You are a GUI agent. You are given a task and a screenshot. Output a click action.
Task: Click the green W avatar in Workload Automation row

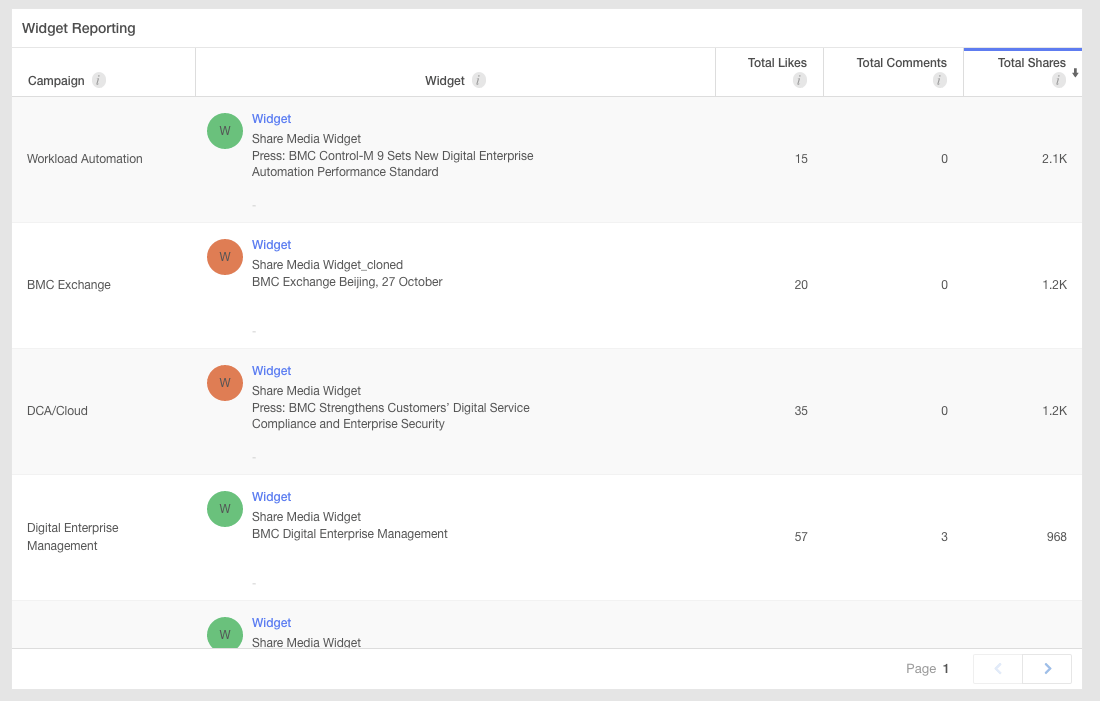pos(224,131)
